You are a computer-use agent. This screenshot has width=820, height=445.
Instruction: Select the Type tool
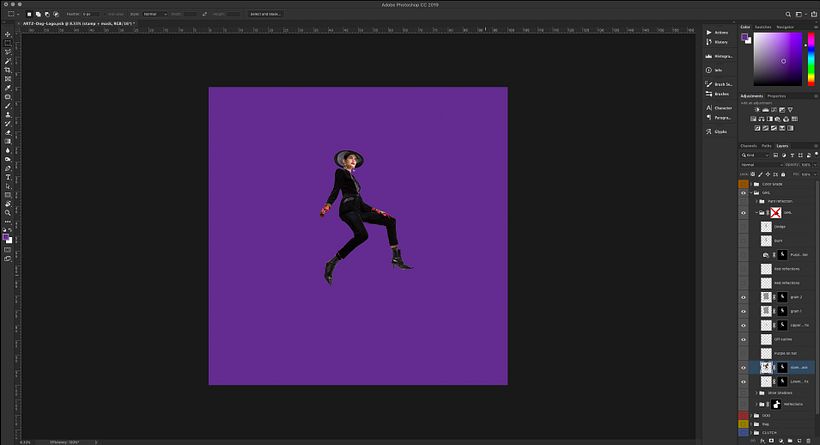point(8,176)
